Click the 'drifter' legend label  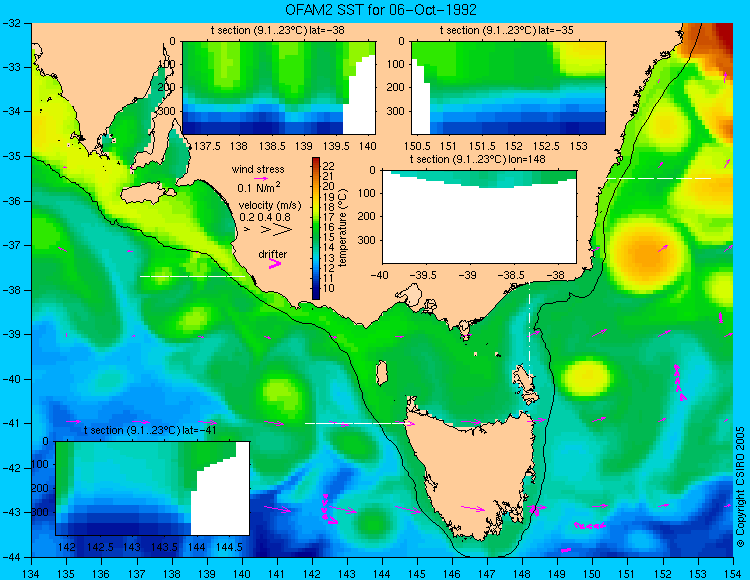(273, 254)
